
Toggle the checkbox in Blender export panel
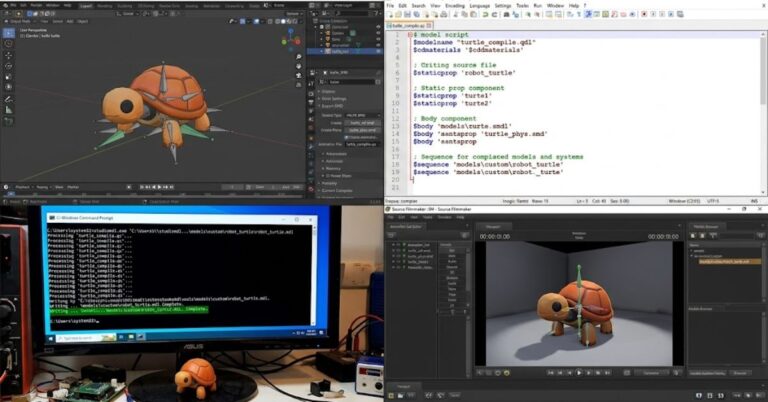(347, 137)
